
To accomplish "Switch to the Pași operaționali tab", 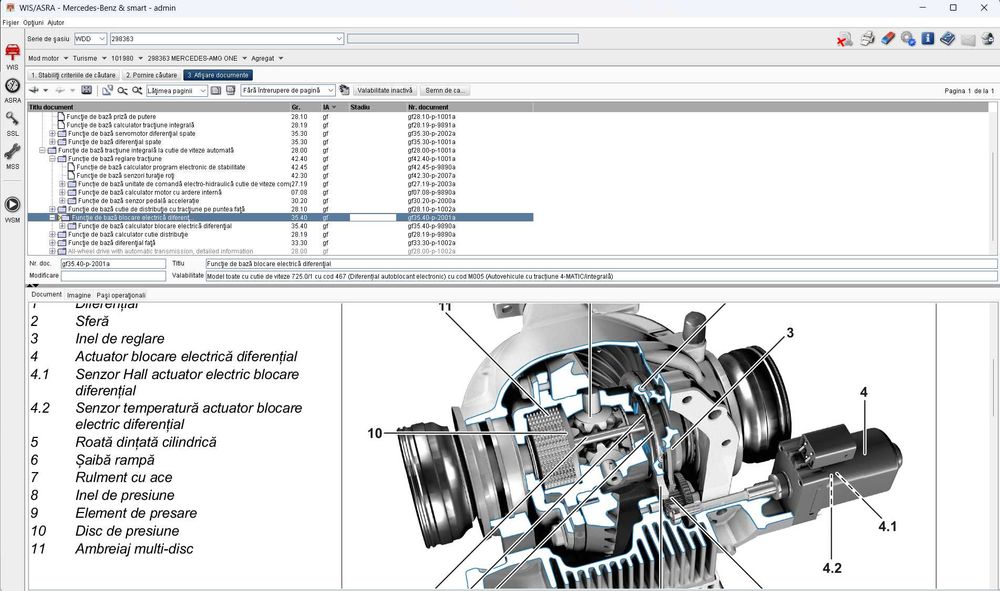I will pos(121,295).
